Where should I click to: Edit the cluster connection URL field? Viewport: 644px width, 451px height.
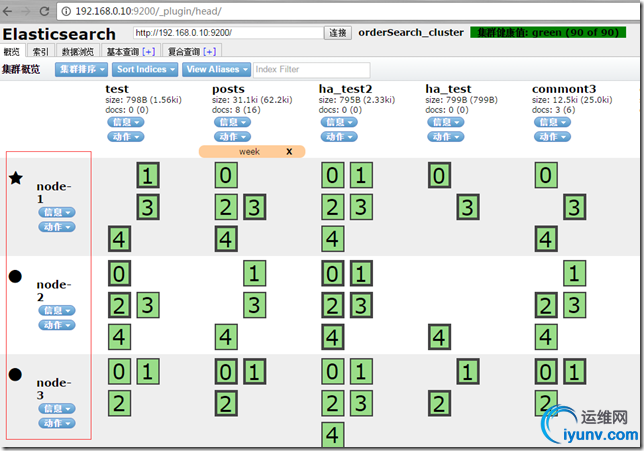(x=228, y=33)
